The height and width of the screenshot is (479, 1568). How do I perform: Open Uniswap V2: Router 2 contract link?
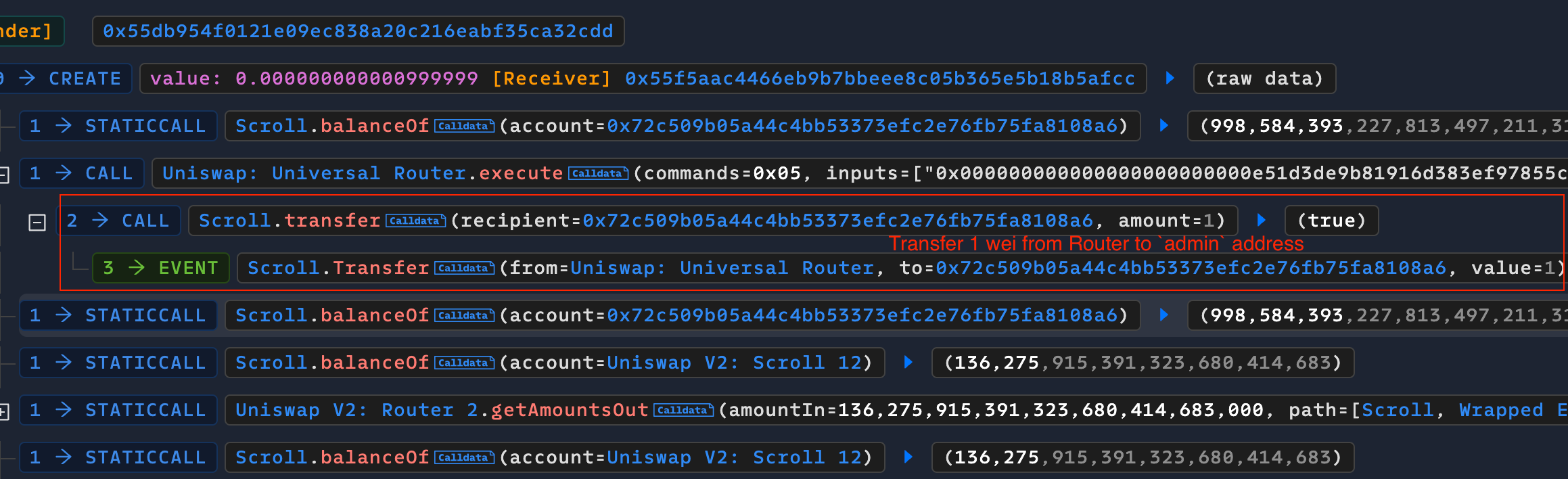(x=356, y=410)
